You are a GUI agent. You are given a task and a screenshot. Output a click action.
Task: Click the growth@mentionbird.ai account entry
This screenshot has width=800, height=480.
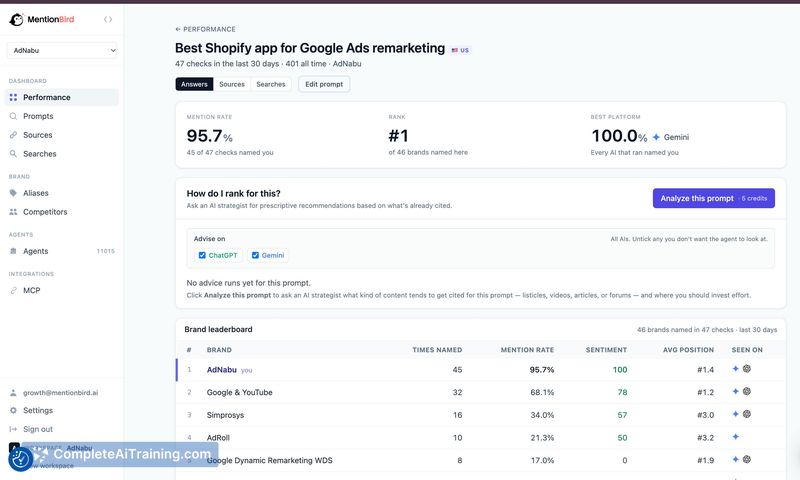pyautogui.click(x=60, y=393)
